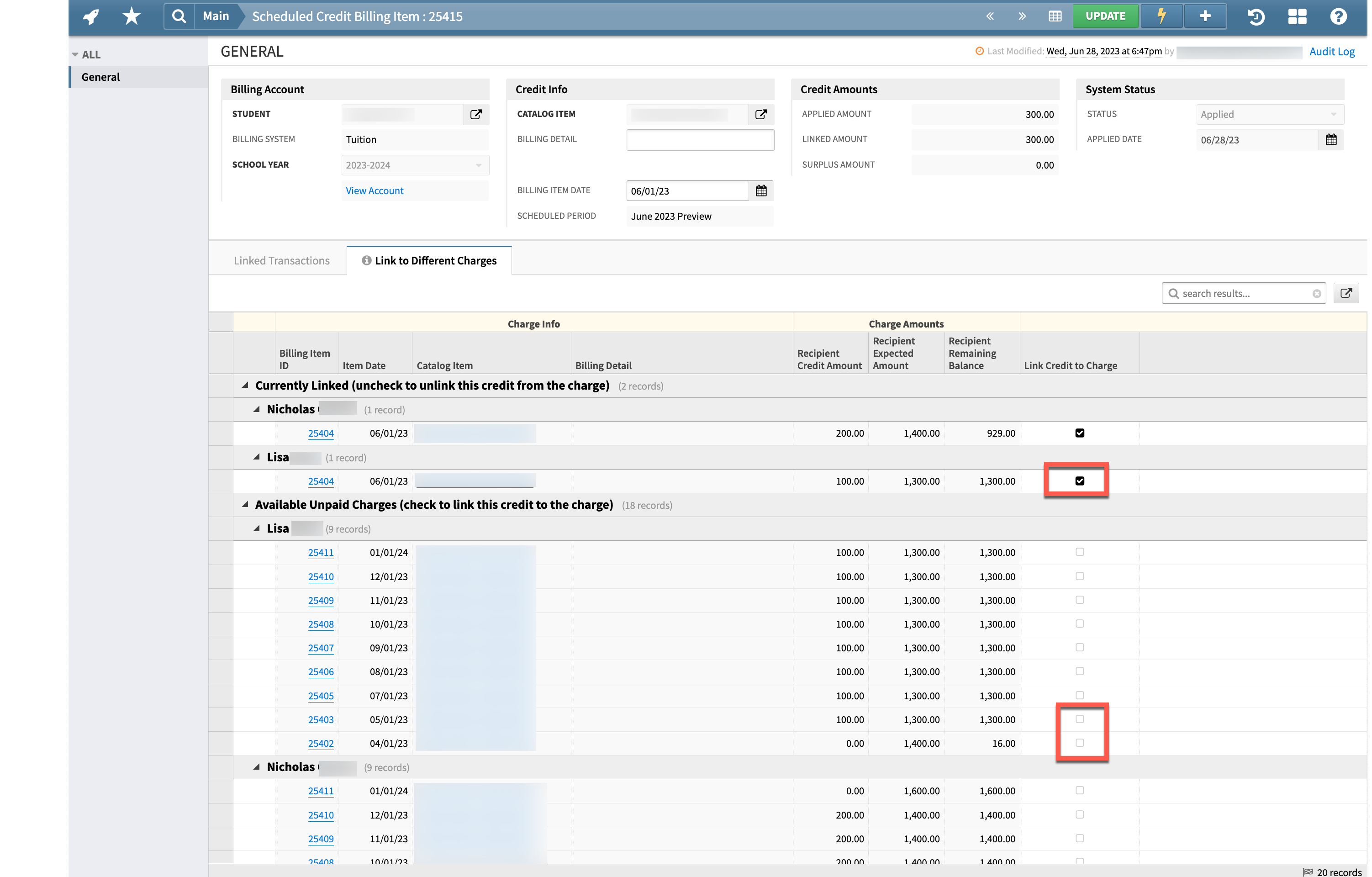Select General in the left sidebar
The image size is (1372, 877).
[x=100, y=76]
